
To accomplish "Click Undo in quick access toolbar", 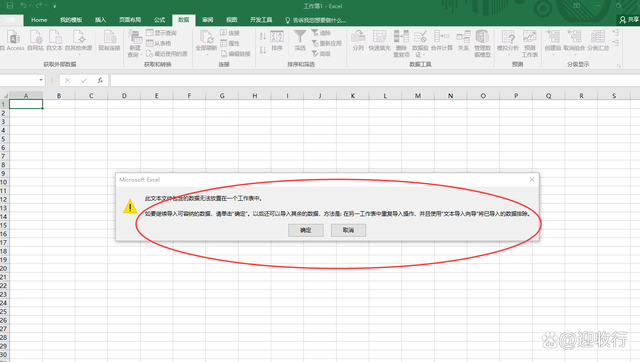I will click(23, 6).
